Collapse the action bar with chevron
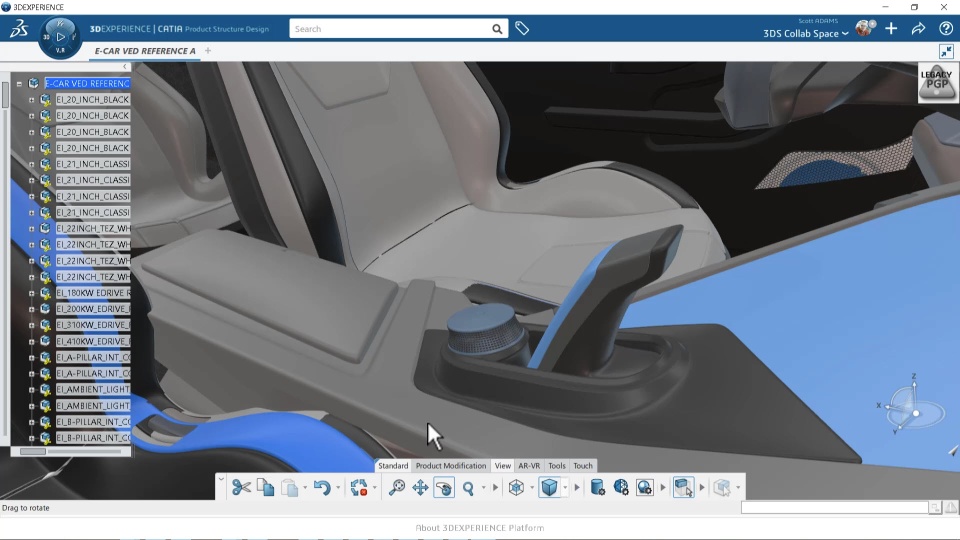960x540 pixels. [221, 479]
